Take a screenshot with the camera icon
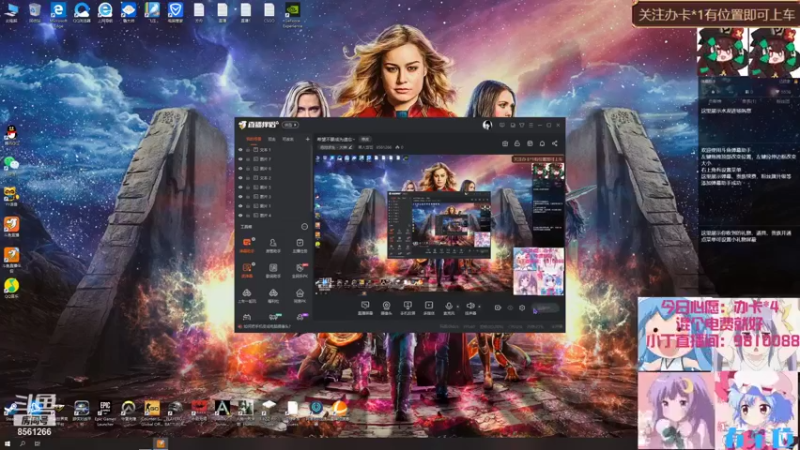This screenshot has height=450, width=800. [505, 143]
